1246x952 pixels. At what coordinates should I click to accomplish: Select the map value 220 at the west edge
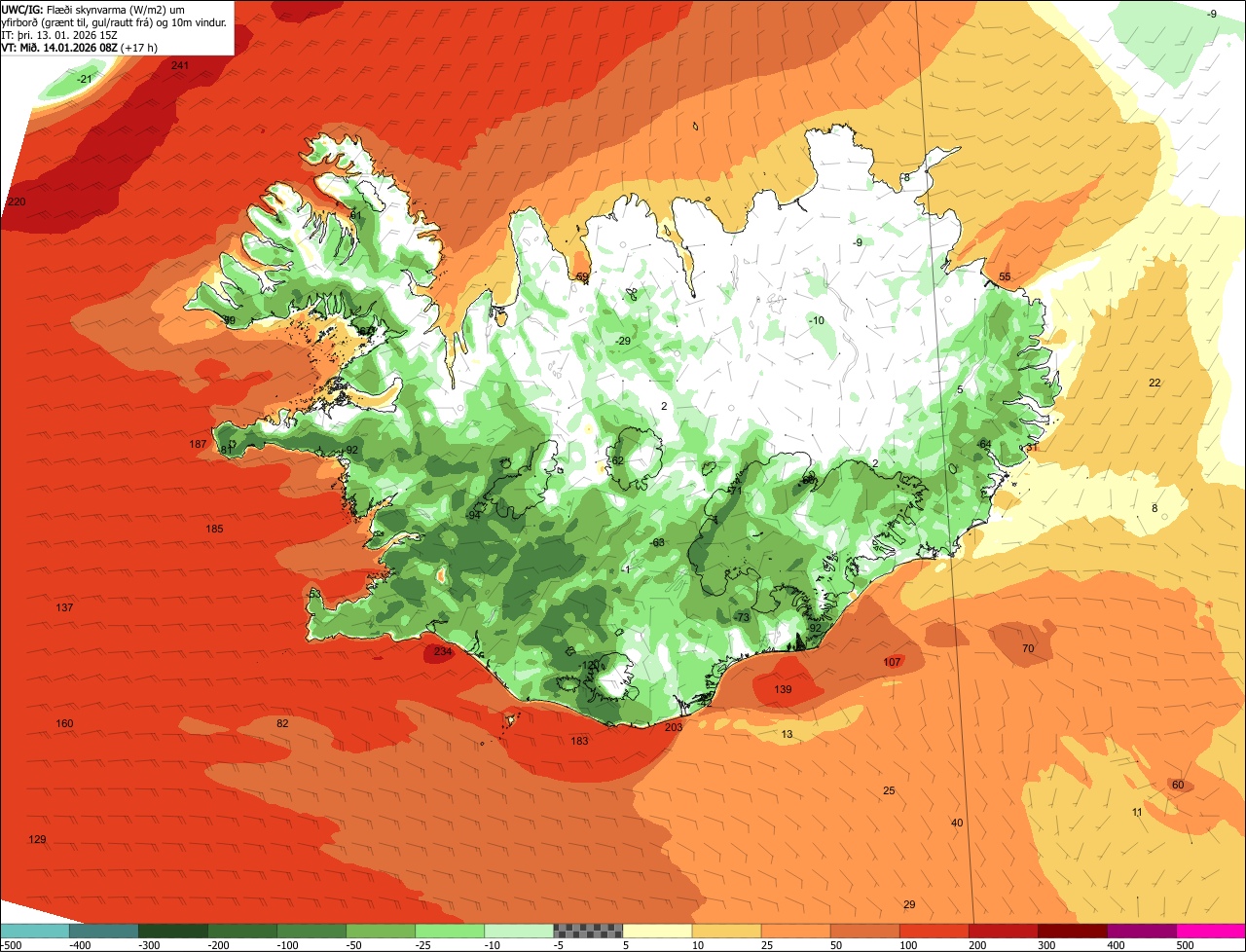coord(16,201)
